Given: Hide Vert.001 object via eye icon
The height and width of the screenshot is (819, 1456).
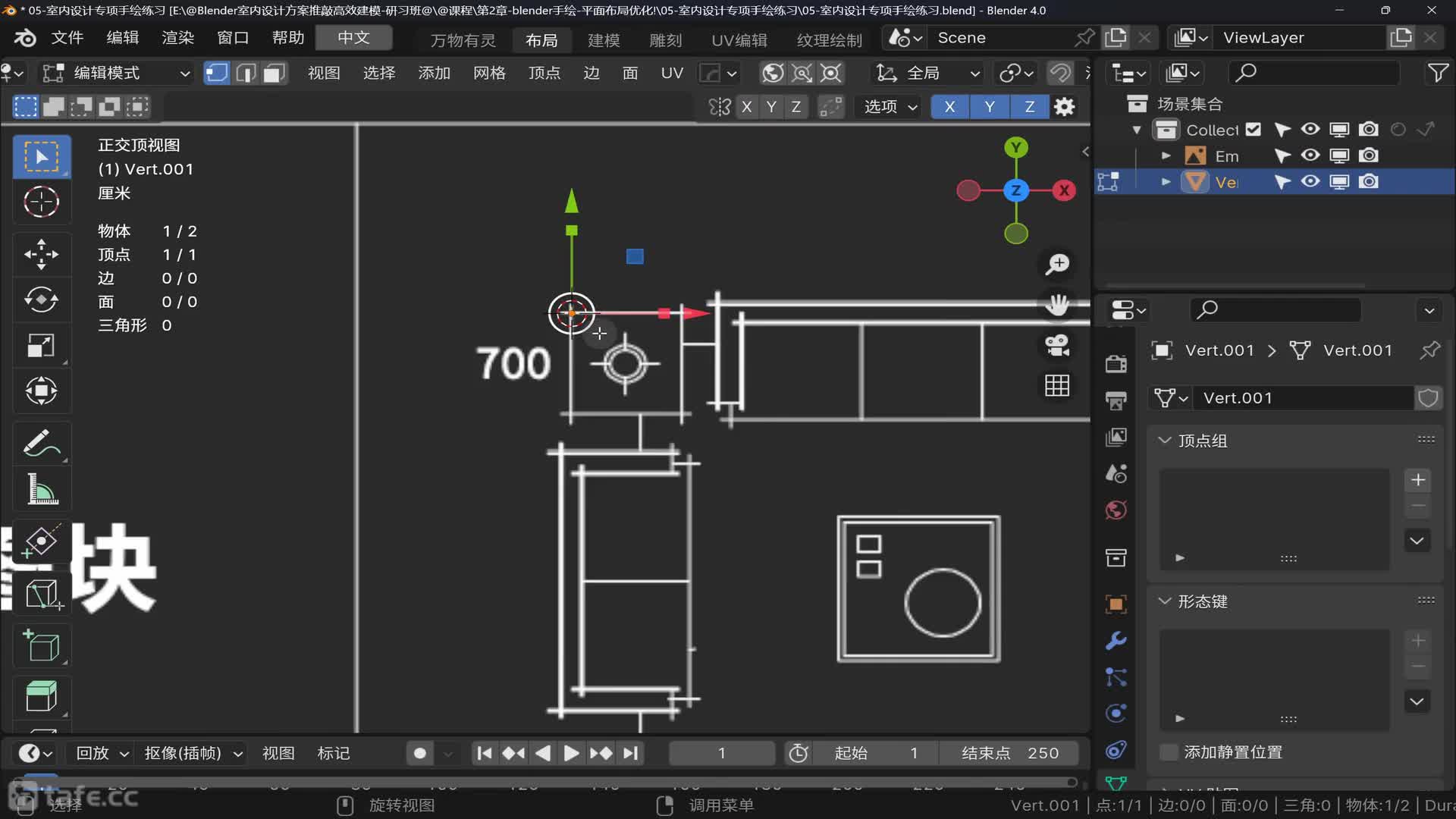Looking at the screenshot, I should coord(1310,182).
